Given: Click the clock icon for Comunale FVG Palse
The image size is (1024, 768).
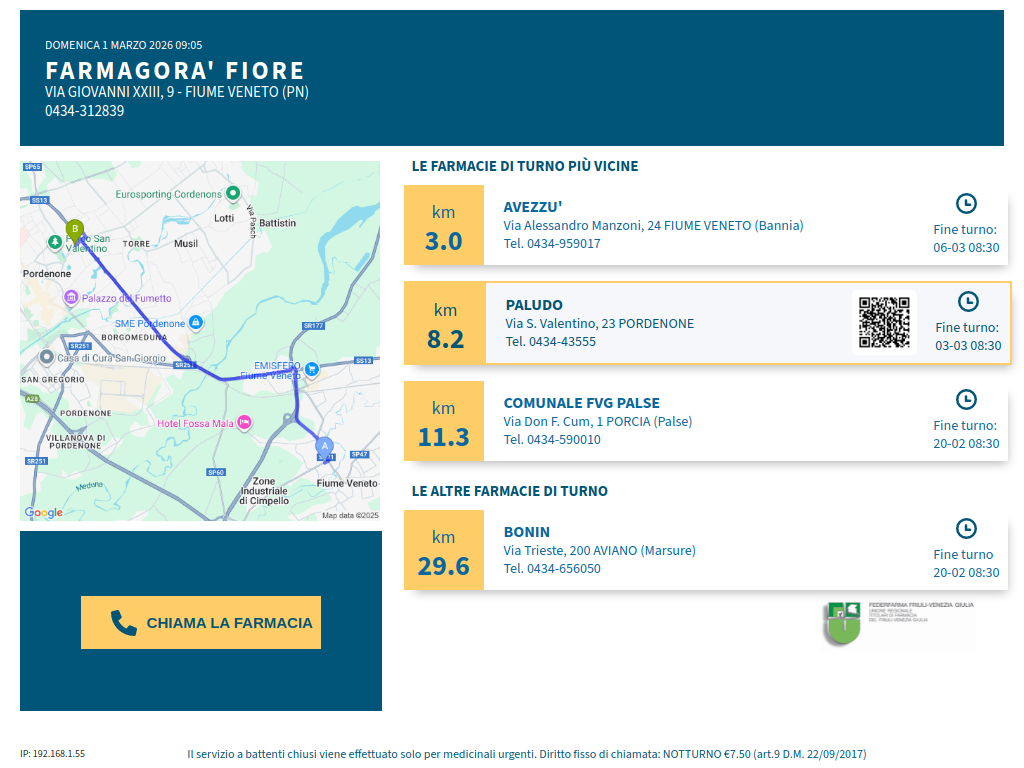Looking at the screenshot, I should [966, 399].
